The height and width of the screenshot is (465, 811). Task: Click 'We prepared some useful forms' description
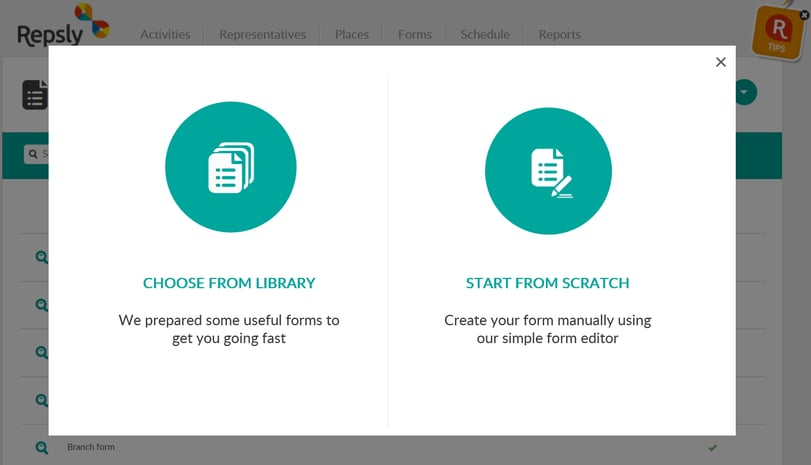pyautogui.click(x=229, y=329)
